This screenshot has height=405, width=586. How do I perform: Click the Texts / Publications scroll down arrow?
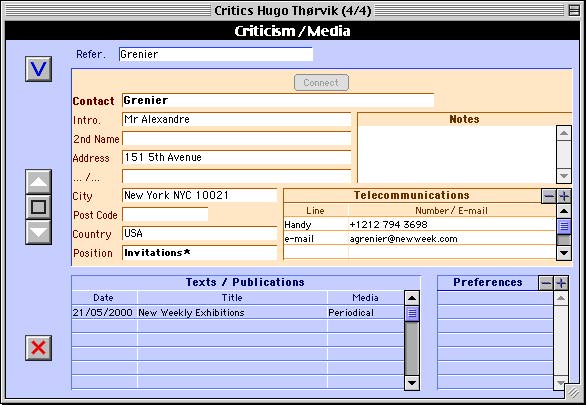click(412, 383)
